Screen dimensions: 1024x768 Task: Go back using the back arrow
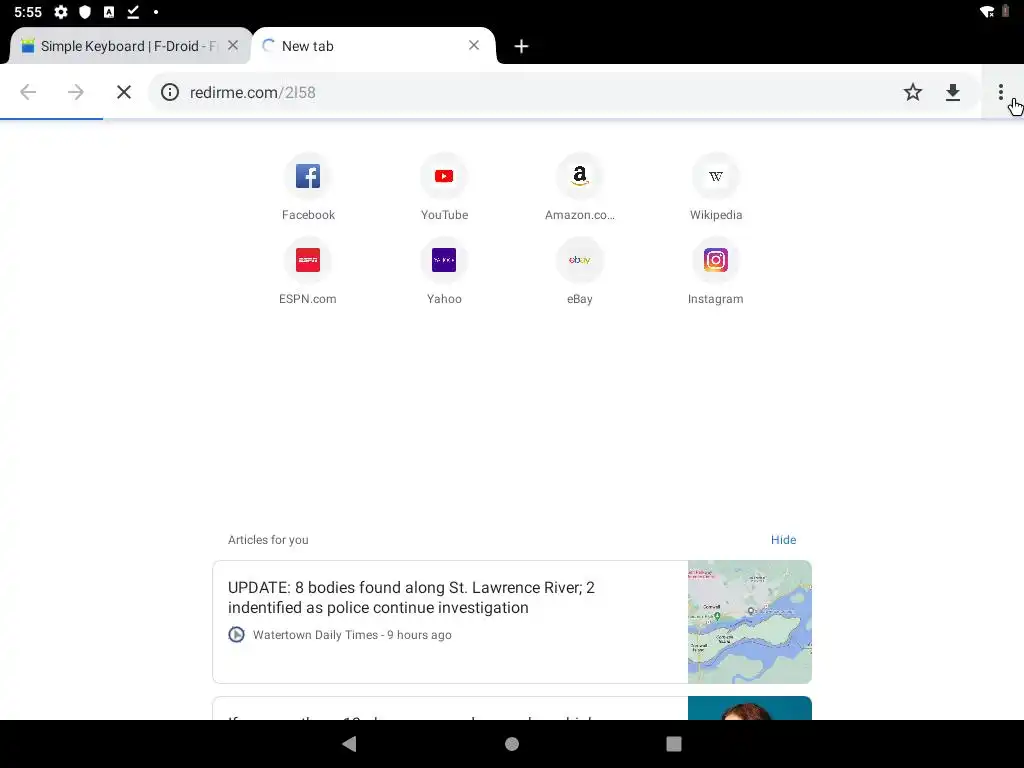pos(28,92)
